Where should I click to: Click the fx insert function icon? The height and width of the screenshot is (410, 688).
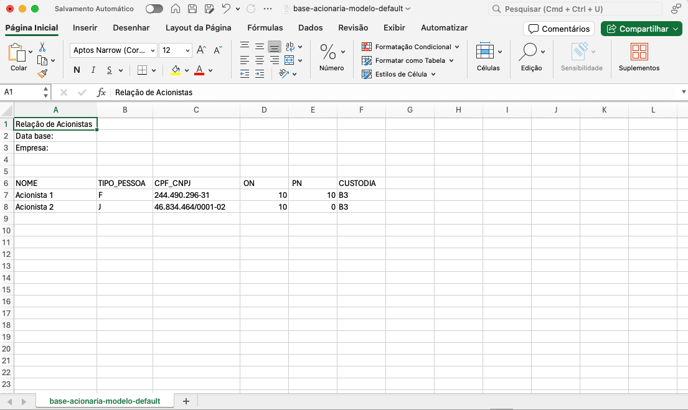[x=101, y=92]
